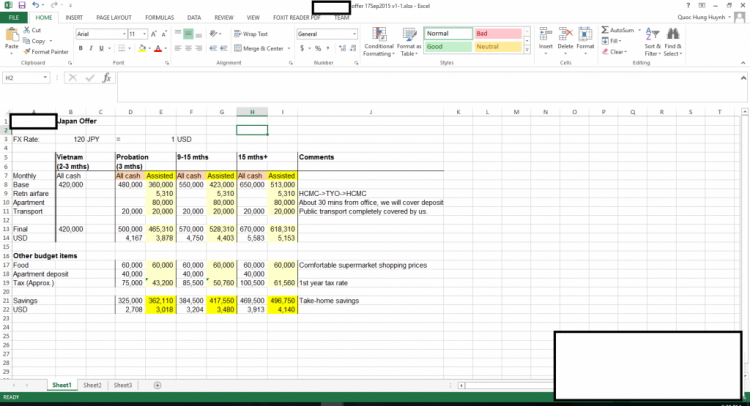The width and height of the screenshot is (750, 406).
Task: Toggle Italic formatting
Action: pyautogui.click(x=91, y=48)
